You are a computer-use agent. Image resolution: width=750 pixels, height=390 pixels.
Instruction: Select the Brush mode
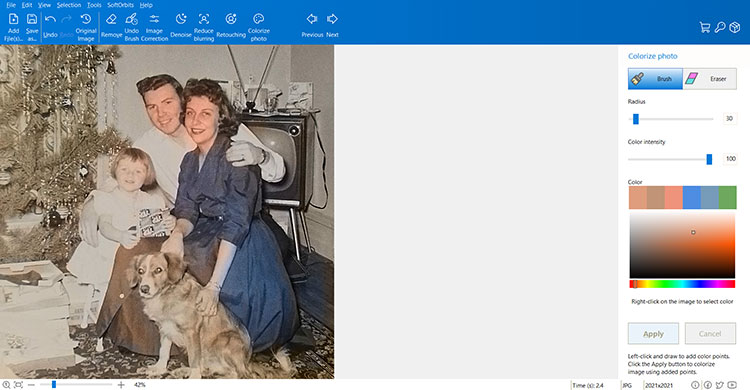[x=655, y=78]
